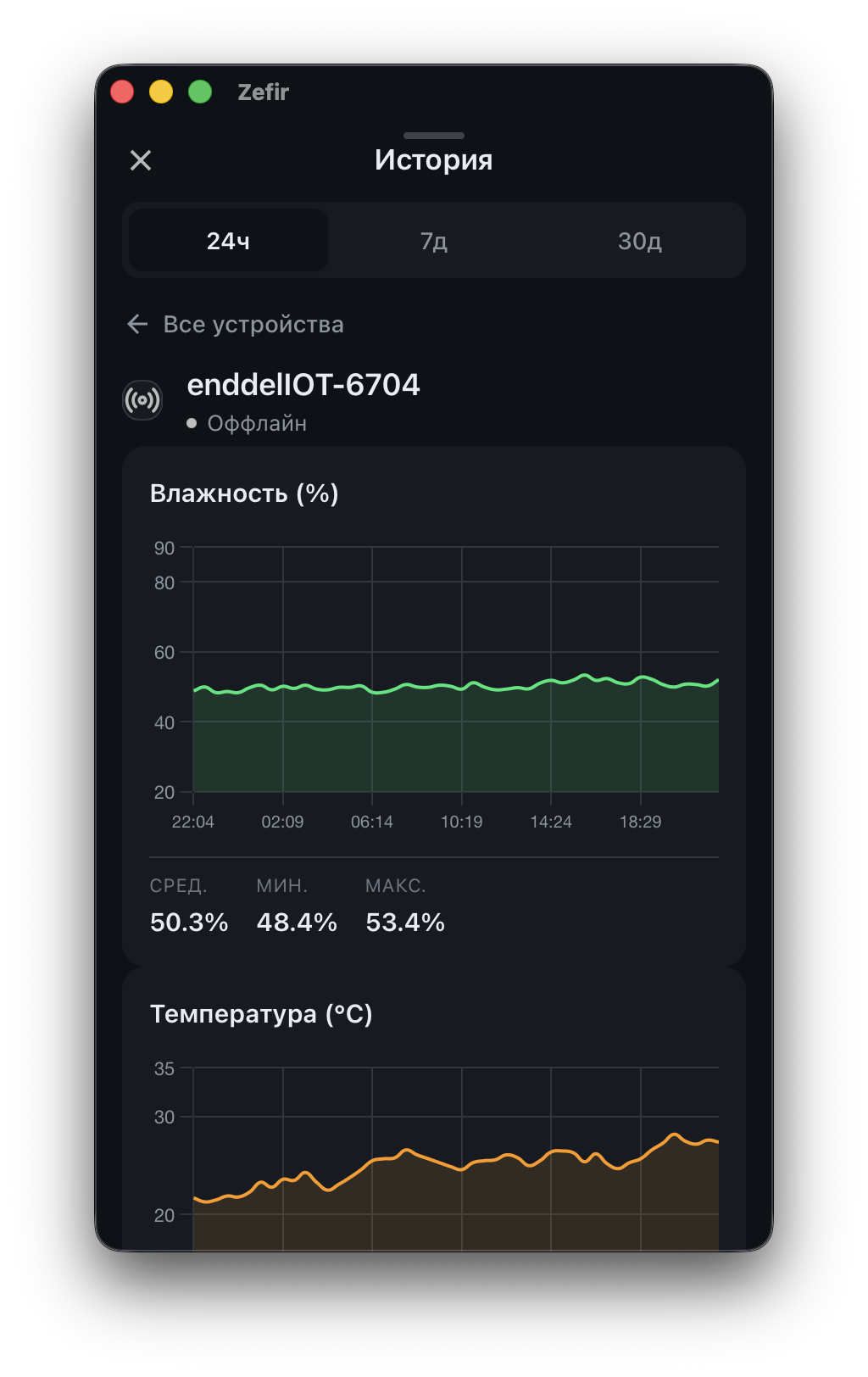Click the drag handle above История title
Viewport: 868px width, 1377px height.
click(434, 135)
